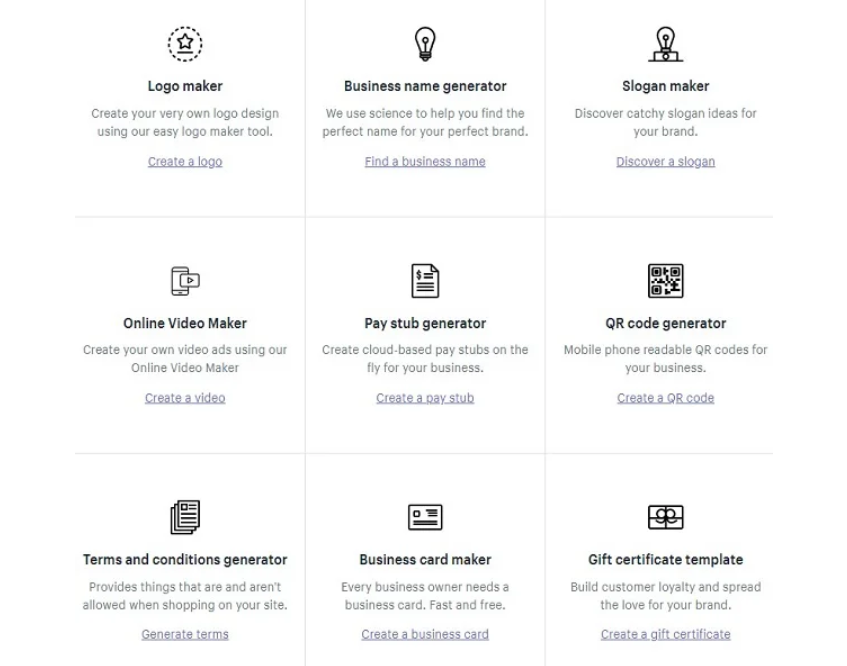Click the Online Video Maker heading
Viewport: 847px width, 666px height.
click(x=185, y=323)
